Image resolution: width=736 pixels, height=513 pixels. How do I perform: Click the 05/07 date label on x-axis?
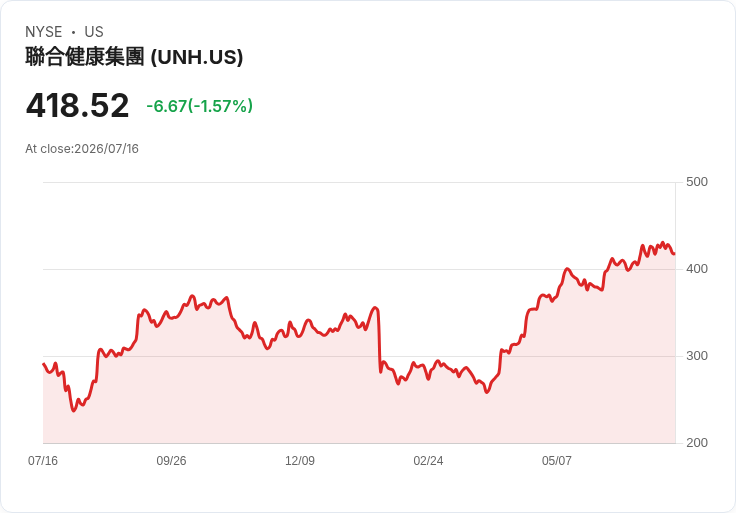click(x=557, y=460)
